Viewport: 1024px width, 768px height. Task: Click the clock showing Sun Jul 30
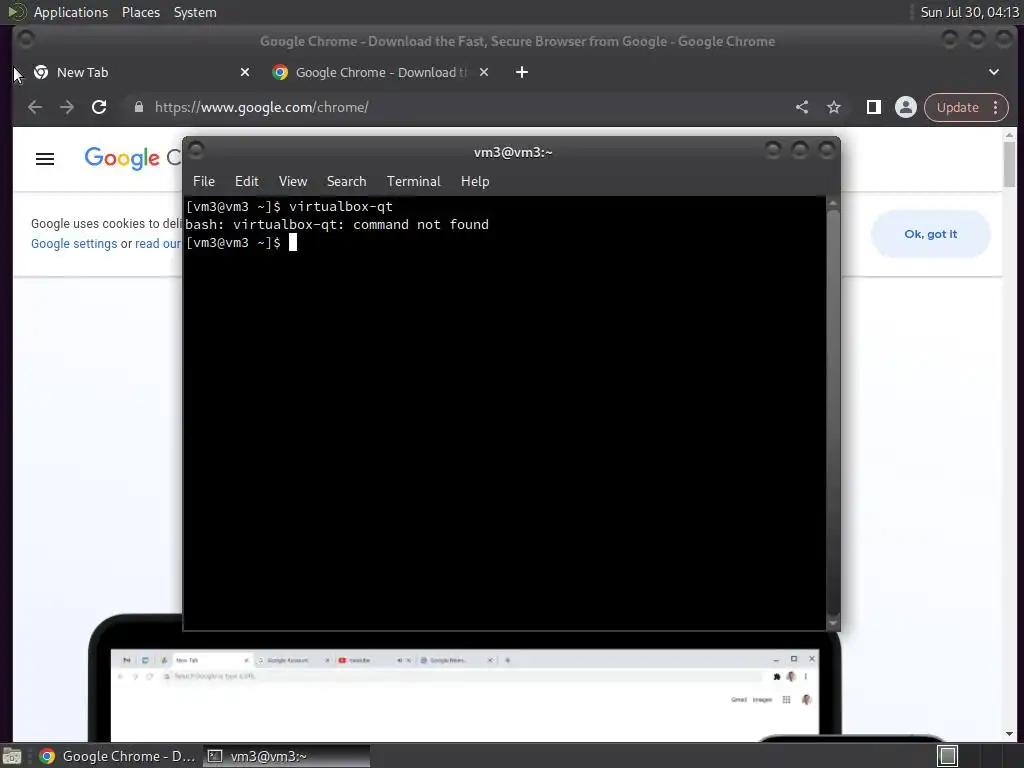(x=969, y=12)
